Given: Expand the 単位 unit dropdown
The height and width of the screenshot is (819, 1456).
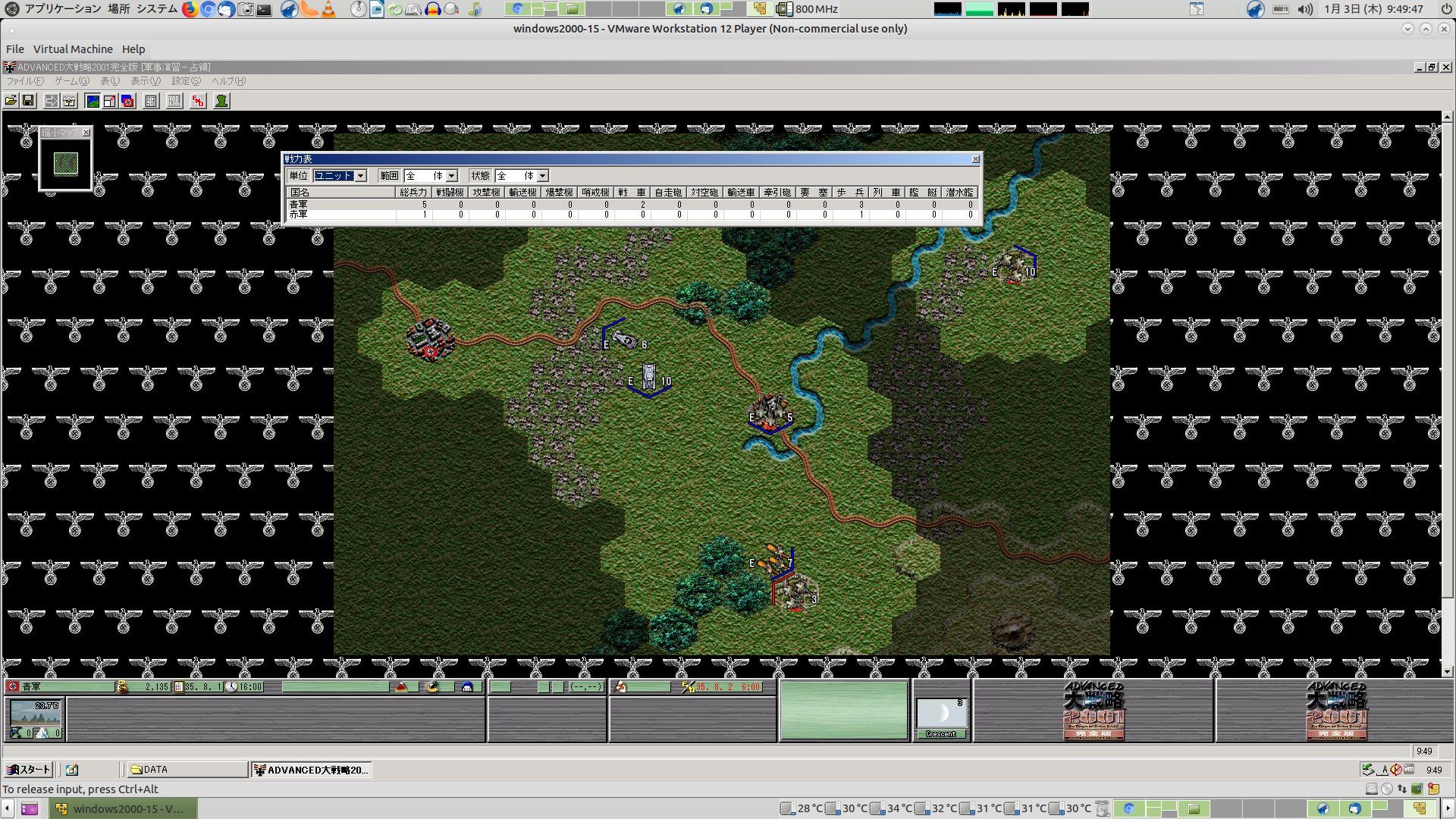Looking at the screenshot, I should coord(361,176).
